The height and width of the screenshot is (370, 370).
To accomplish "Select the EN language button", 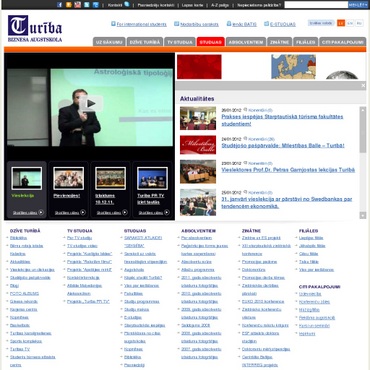I will (350, 23).
